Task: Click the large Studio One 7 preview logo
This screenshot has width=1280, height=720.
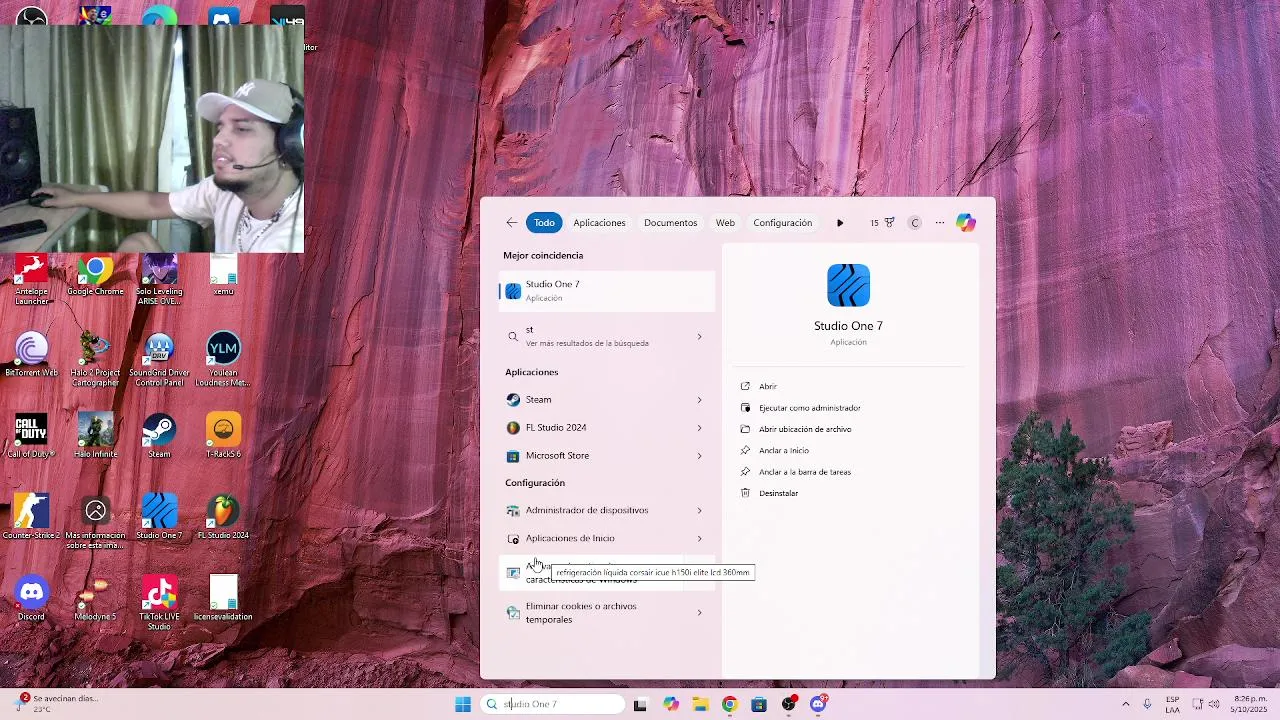Action: (x=848, y=285)
